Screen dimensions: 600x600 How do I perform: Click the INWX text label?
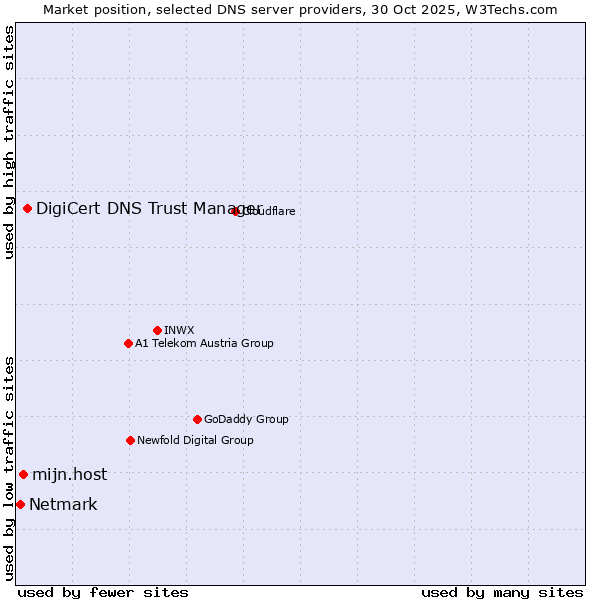(179, 330)
